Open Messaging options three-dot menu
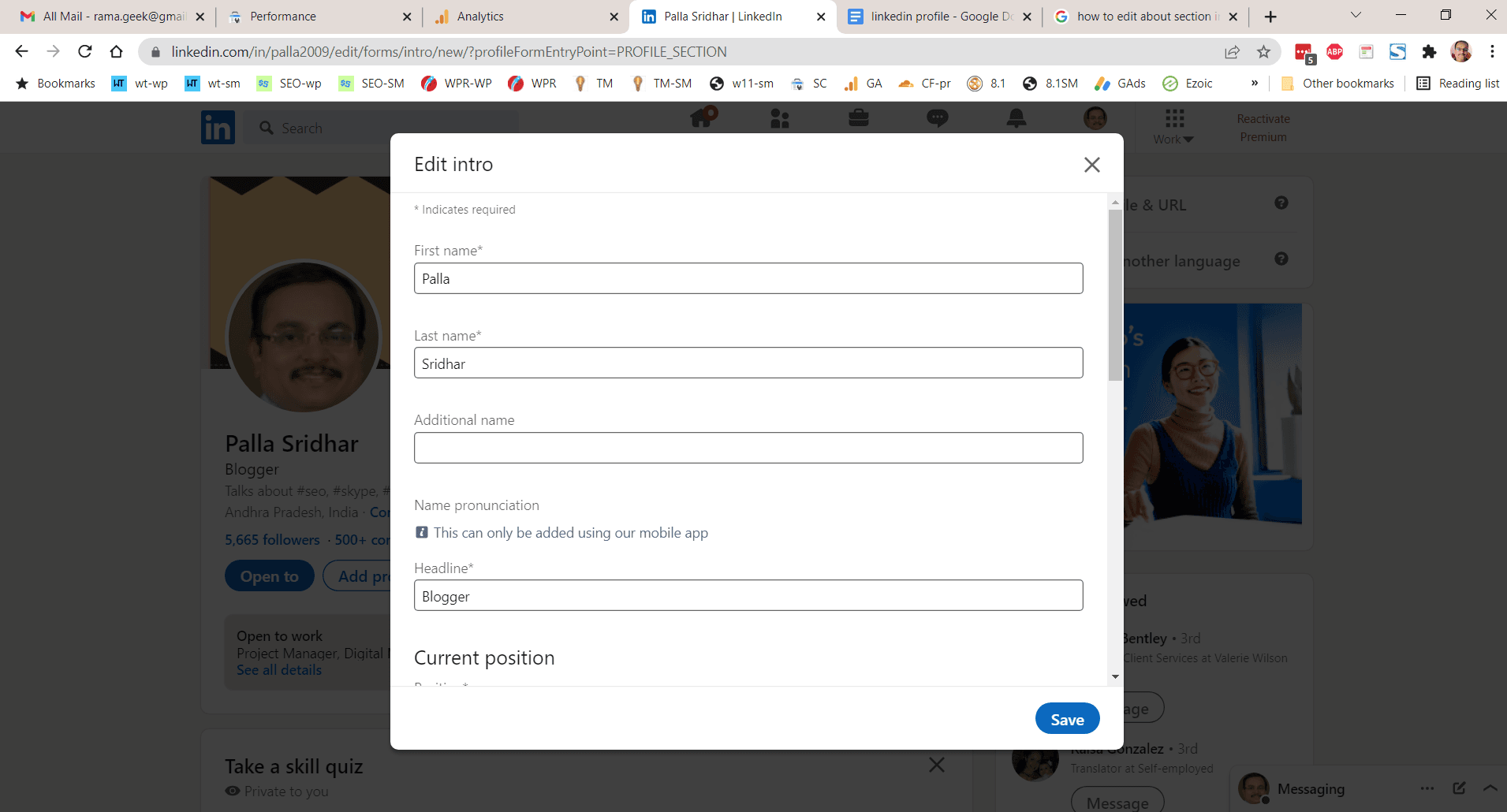 point(1427,788)
